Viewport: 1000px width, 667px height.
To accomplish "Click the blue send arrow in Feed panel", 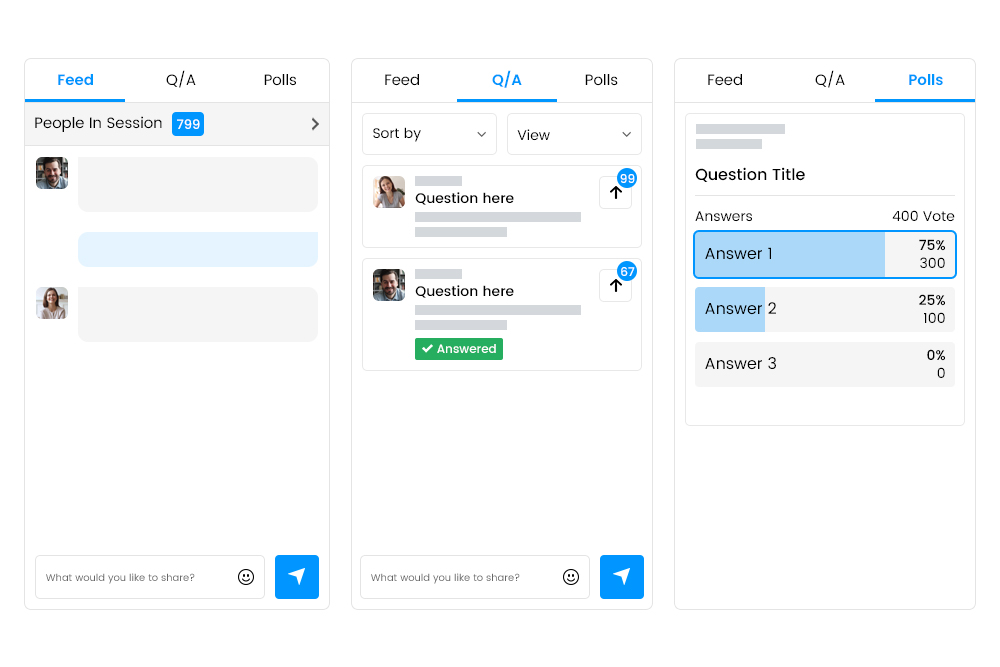I will tap(296, 577).
